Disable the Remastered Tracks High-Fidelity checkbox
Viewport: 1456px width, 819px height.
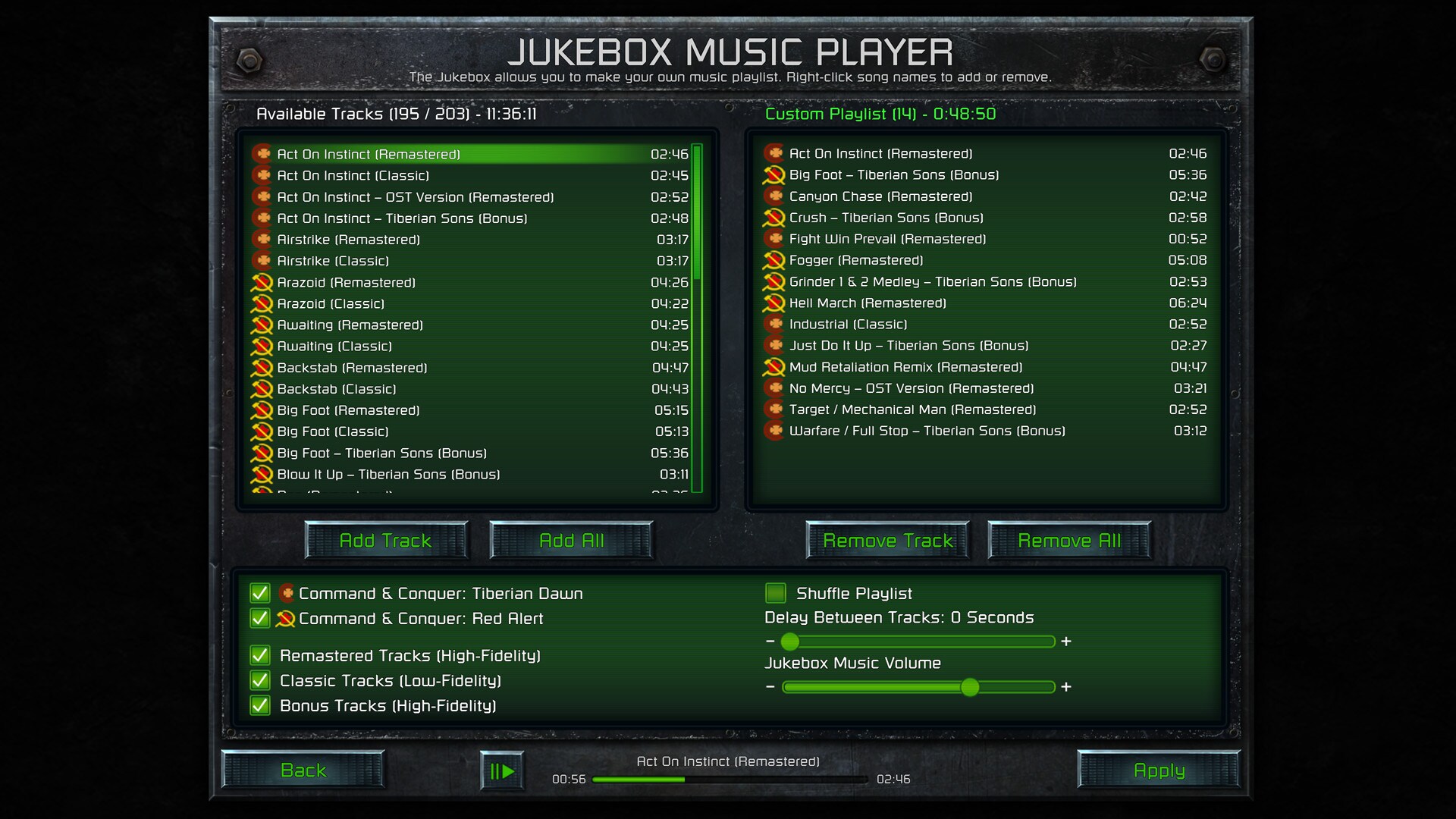[x=262, y=656]
